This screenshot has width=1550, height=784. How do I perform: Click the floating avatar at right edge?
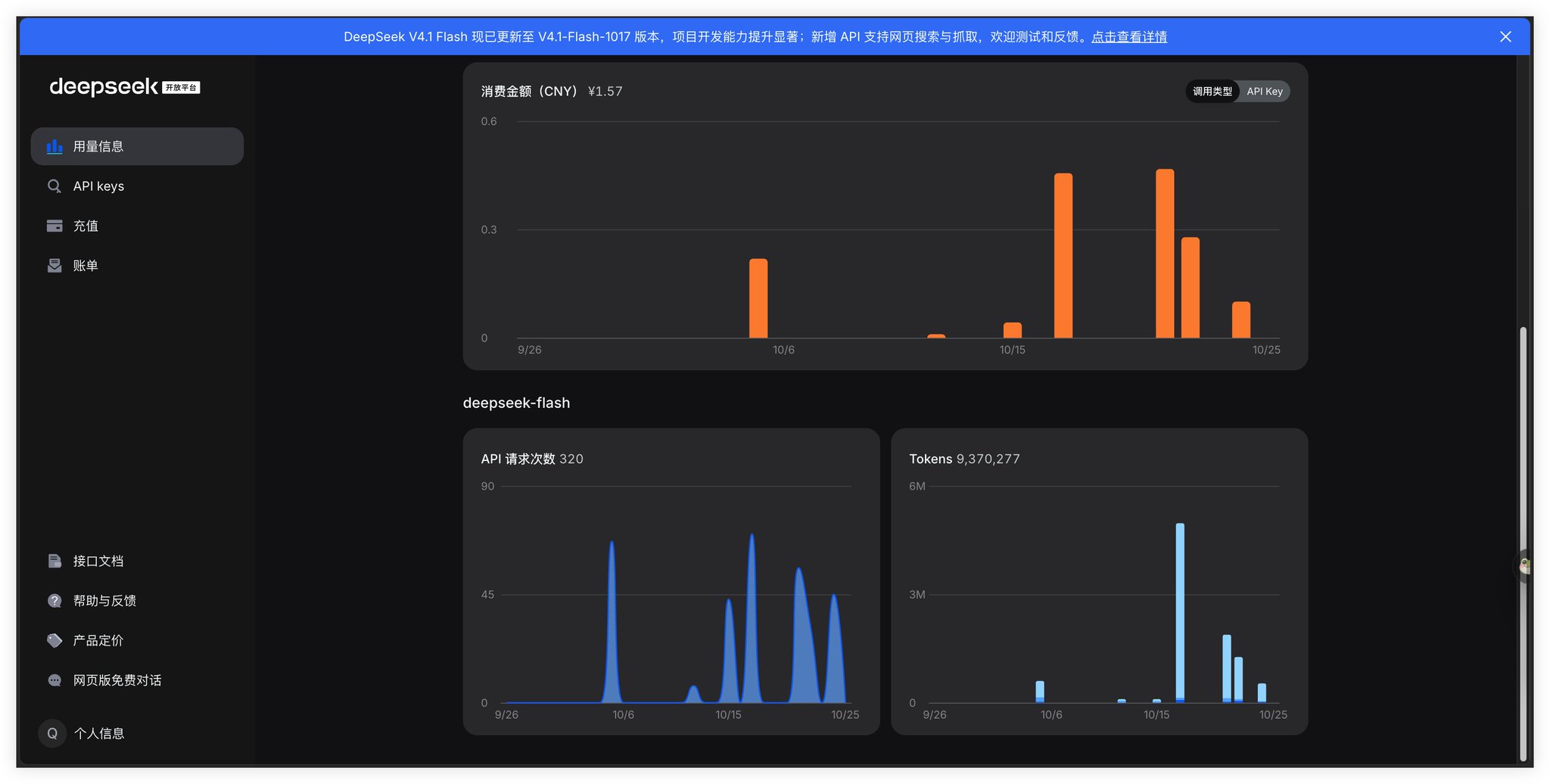pyautogui.click(x=1524, y=565)
